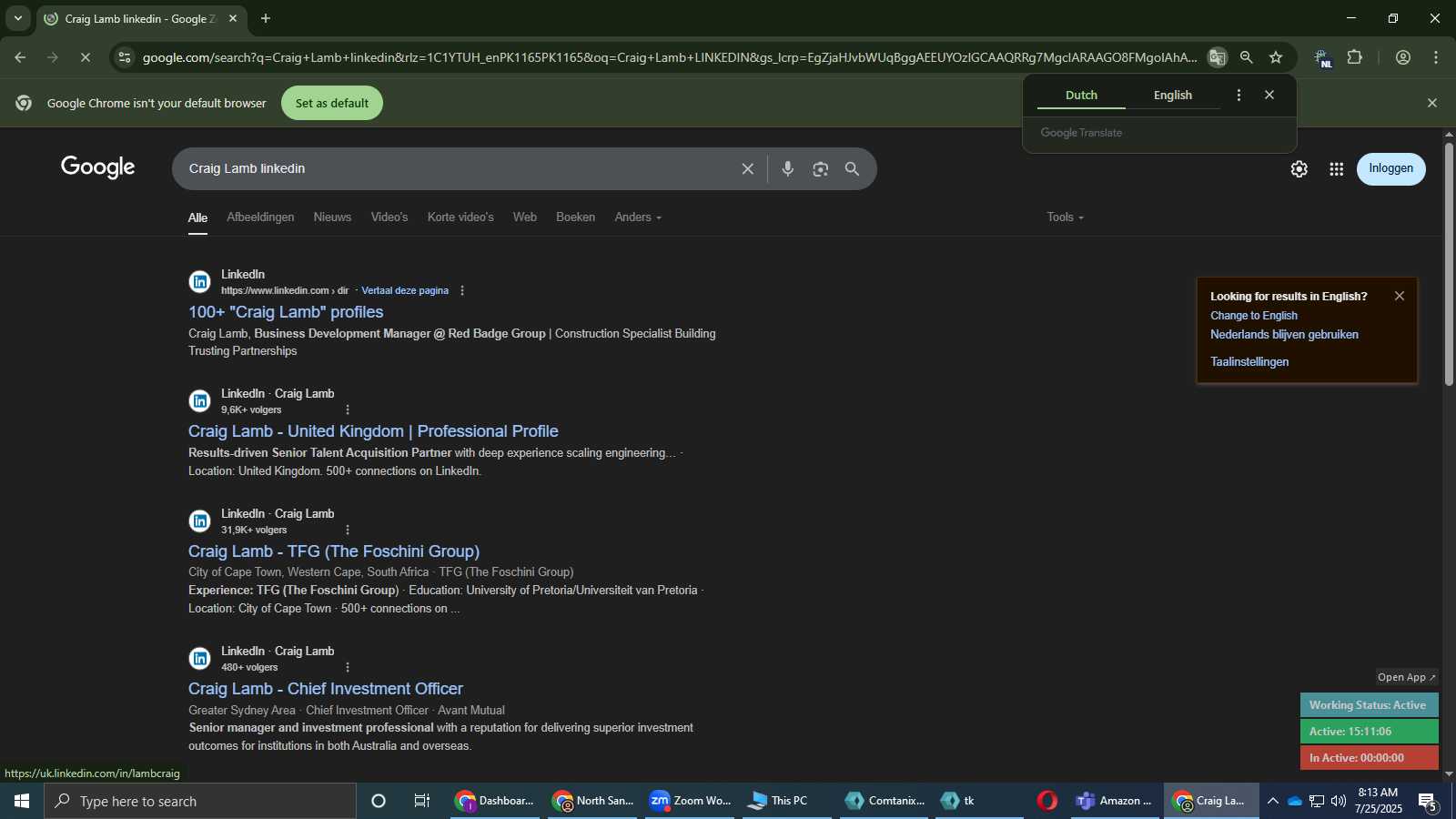
Task: Open Windows Start menu
Action: coord(22,801)
